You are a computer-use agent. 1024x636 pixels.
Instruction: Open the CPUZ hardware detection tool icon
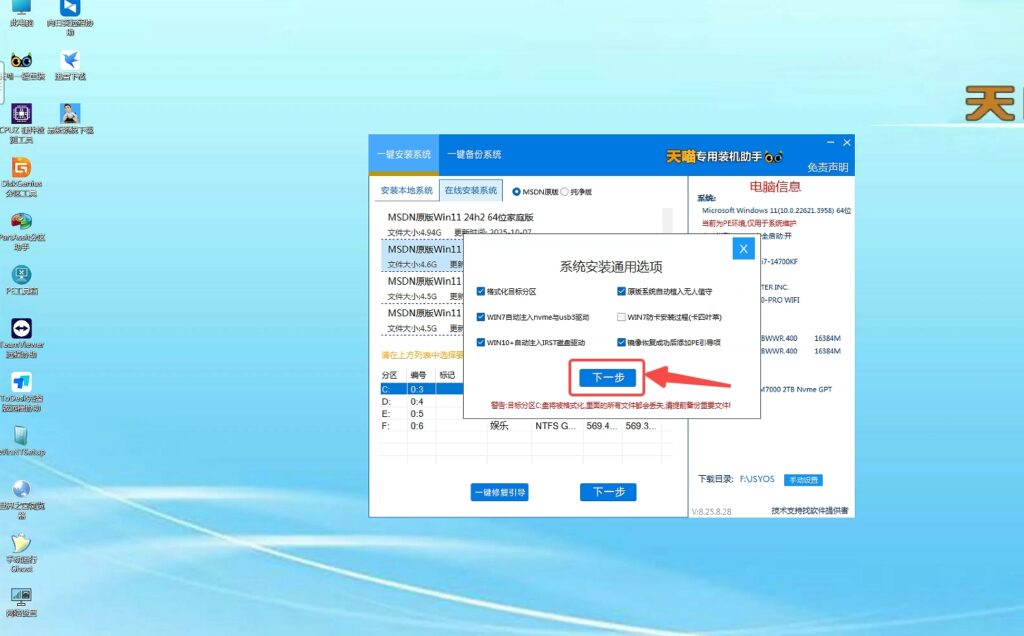(20, 113)
